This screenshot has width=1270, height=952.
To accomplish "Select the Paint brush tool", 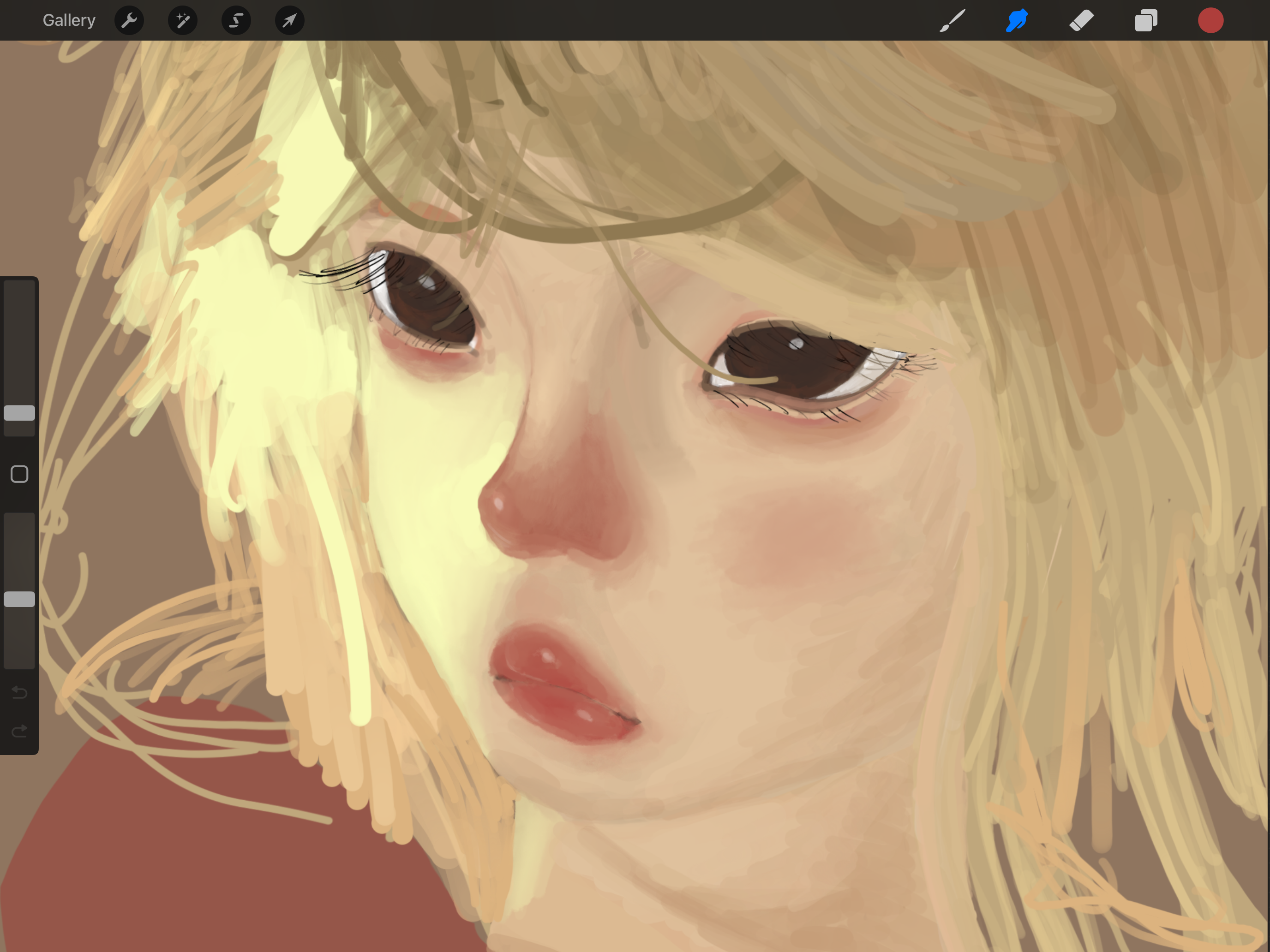I will coord(952,21).
